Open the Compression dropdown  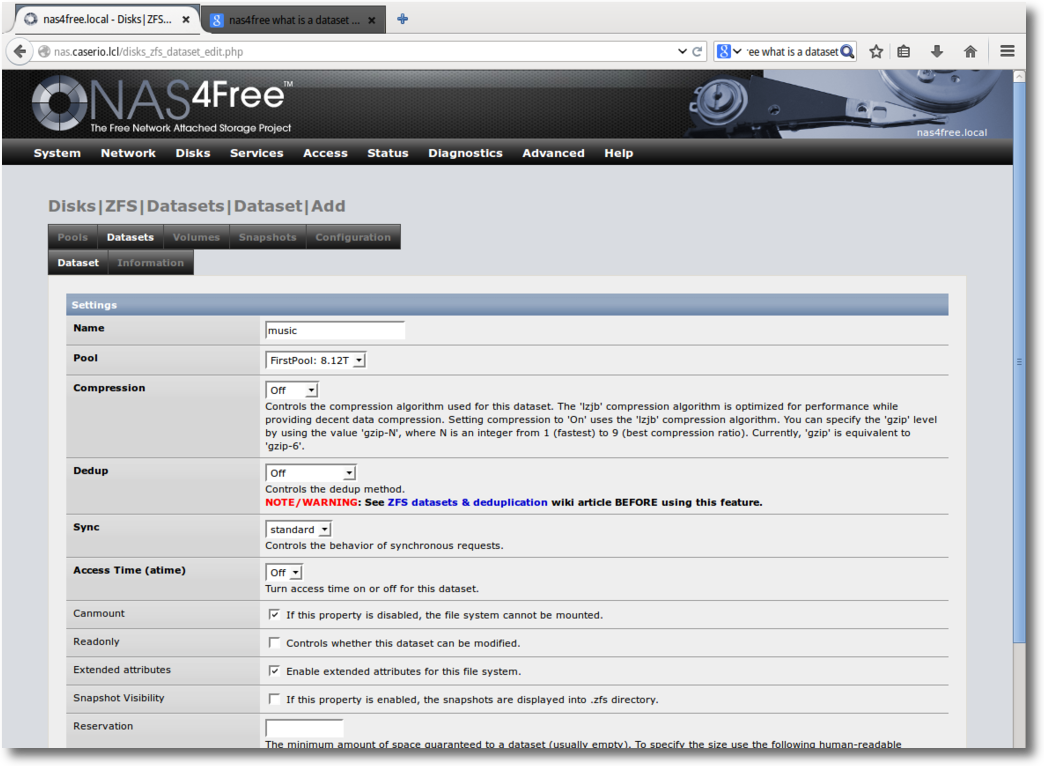292,390
